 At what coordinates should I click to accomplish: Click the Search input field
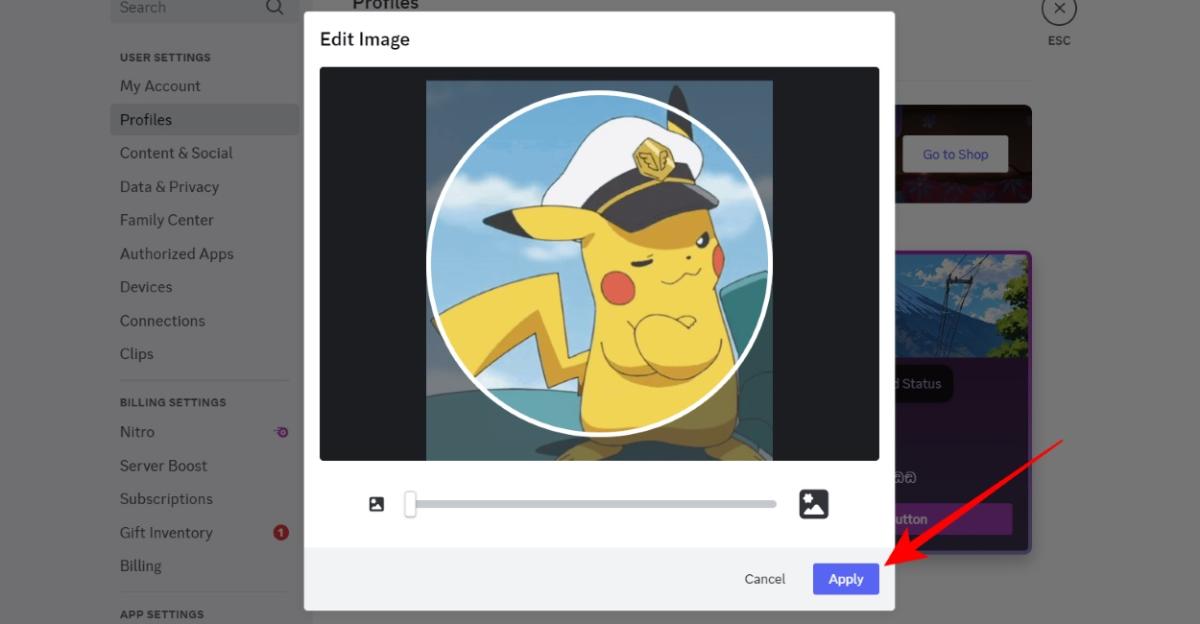(180, 7)
